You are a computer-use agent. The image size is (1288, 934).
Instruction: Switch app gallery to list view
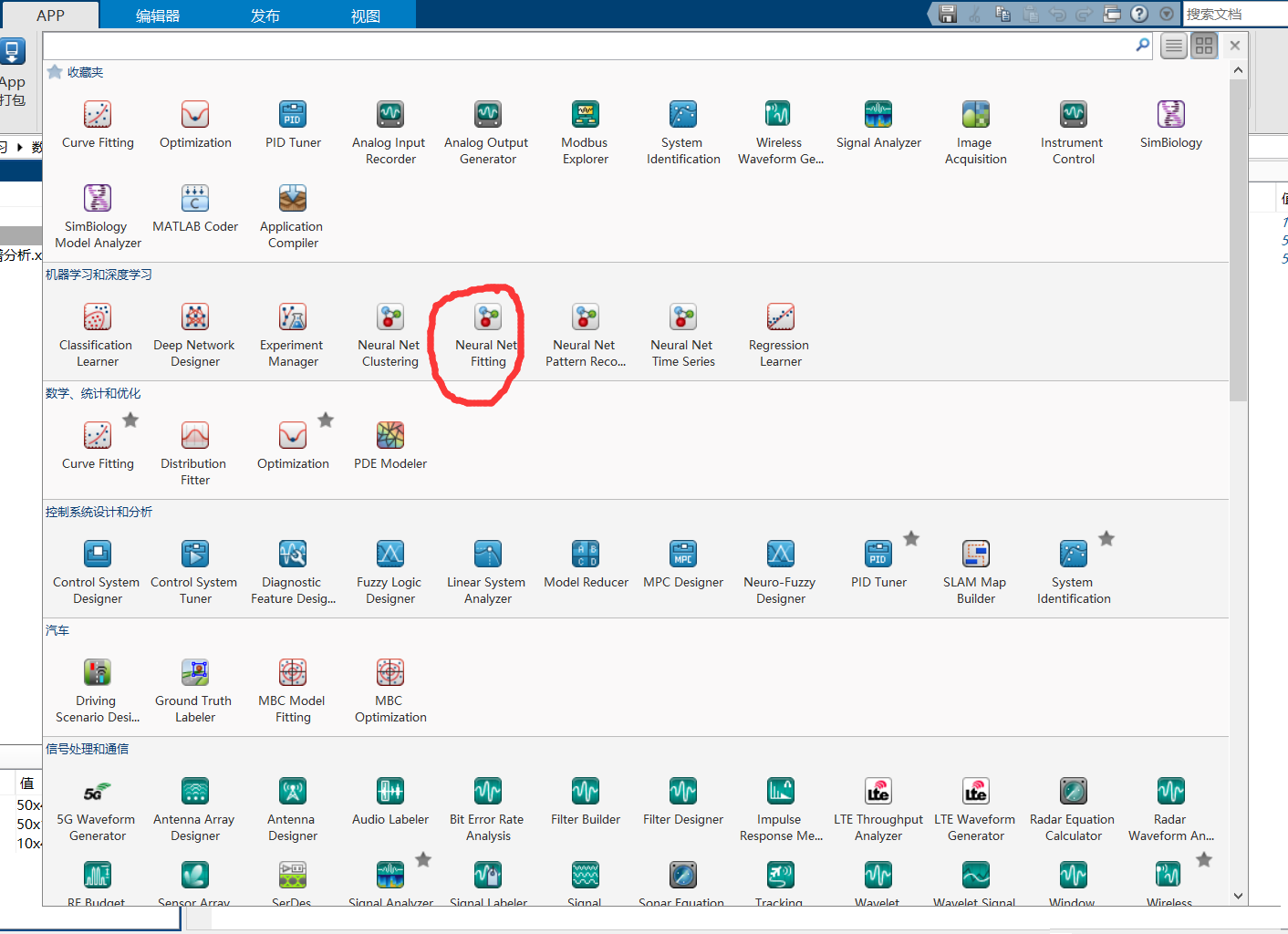click(x=1174, y=46)
